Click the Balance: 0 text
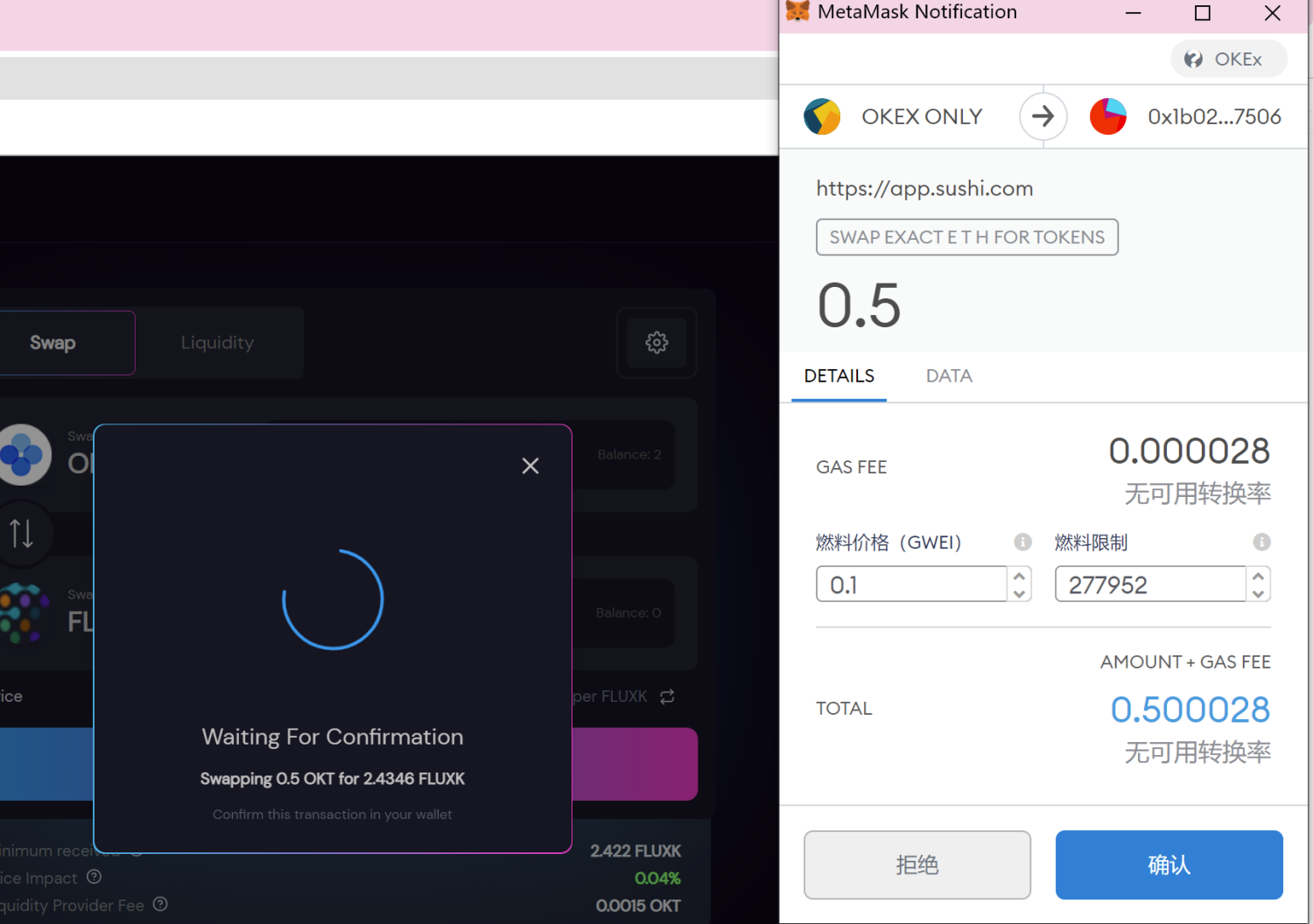The height and width of the screenshot is (924, 1313). (628, 612)
